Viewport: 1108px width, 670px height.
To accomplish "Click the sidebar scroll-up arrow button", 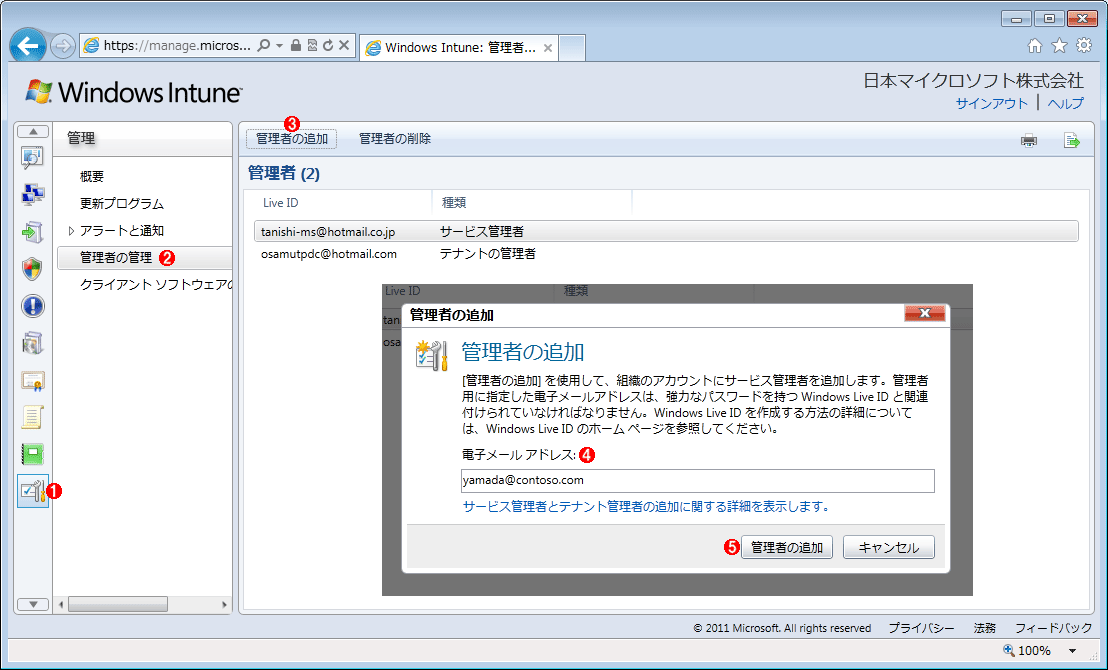I will pos(33,131).
